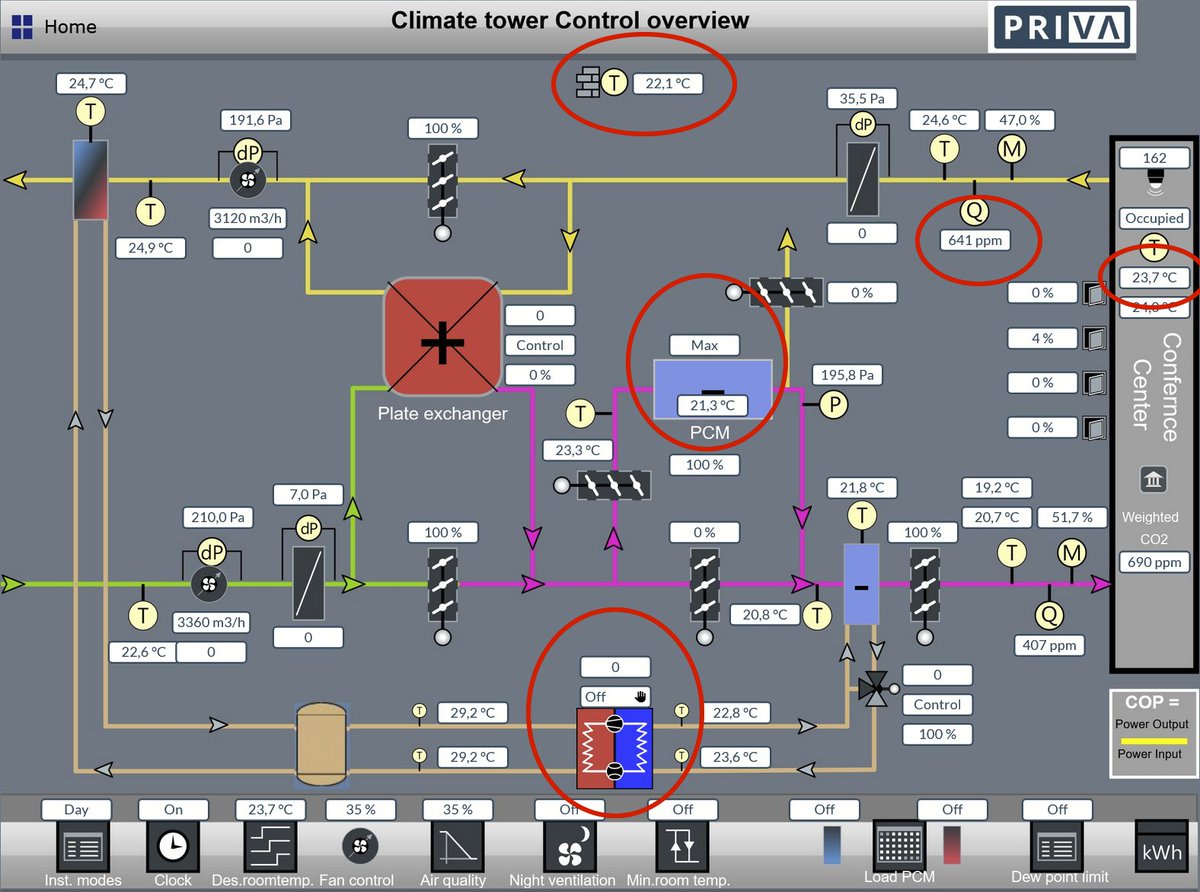Select the three-way control valve symbol
1200x892 pixels.
coord(876,689)
